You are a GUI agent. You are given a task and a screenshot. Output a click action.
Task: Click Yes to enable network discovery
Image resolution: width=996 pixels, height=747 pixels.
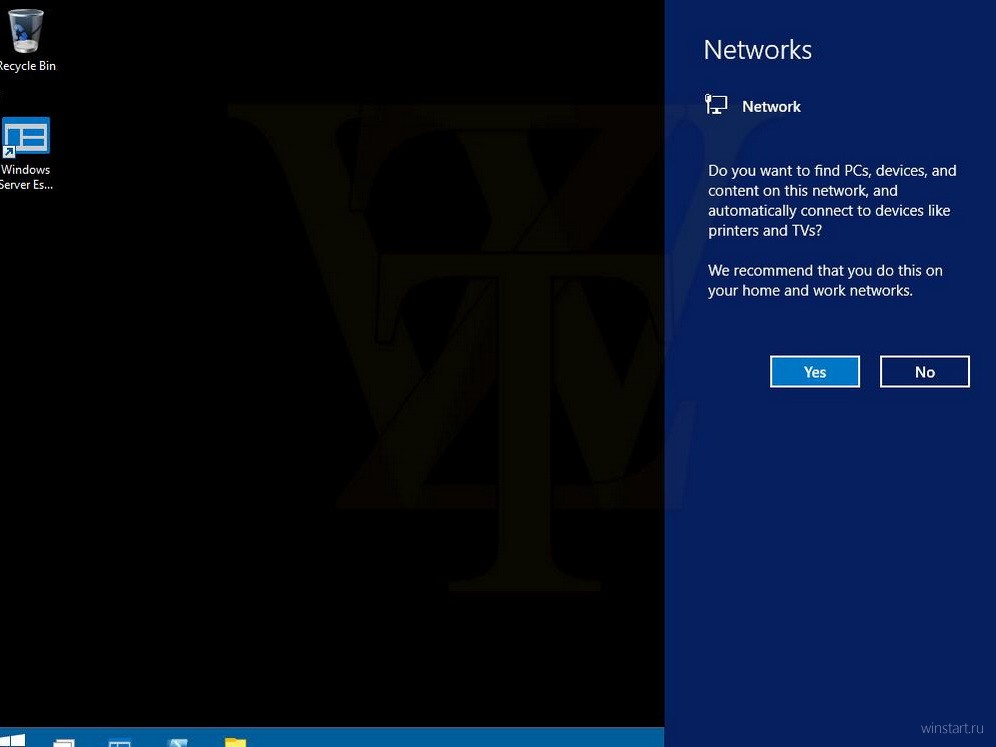(814, 372)
